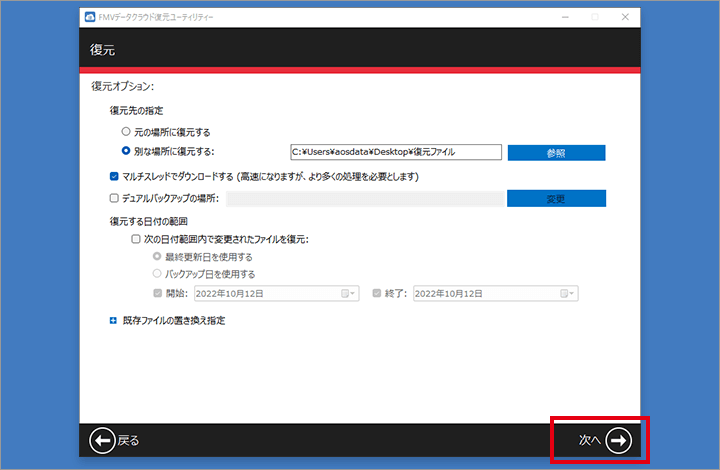The image size is (720, 470).
Task: Select 元の場所に復元する radio option
Action: pyautogui.click(x=125, y=132)
